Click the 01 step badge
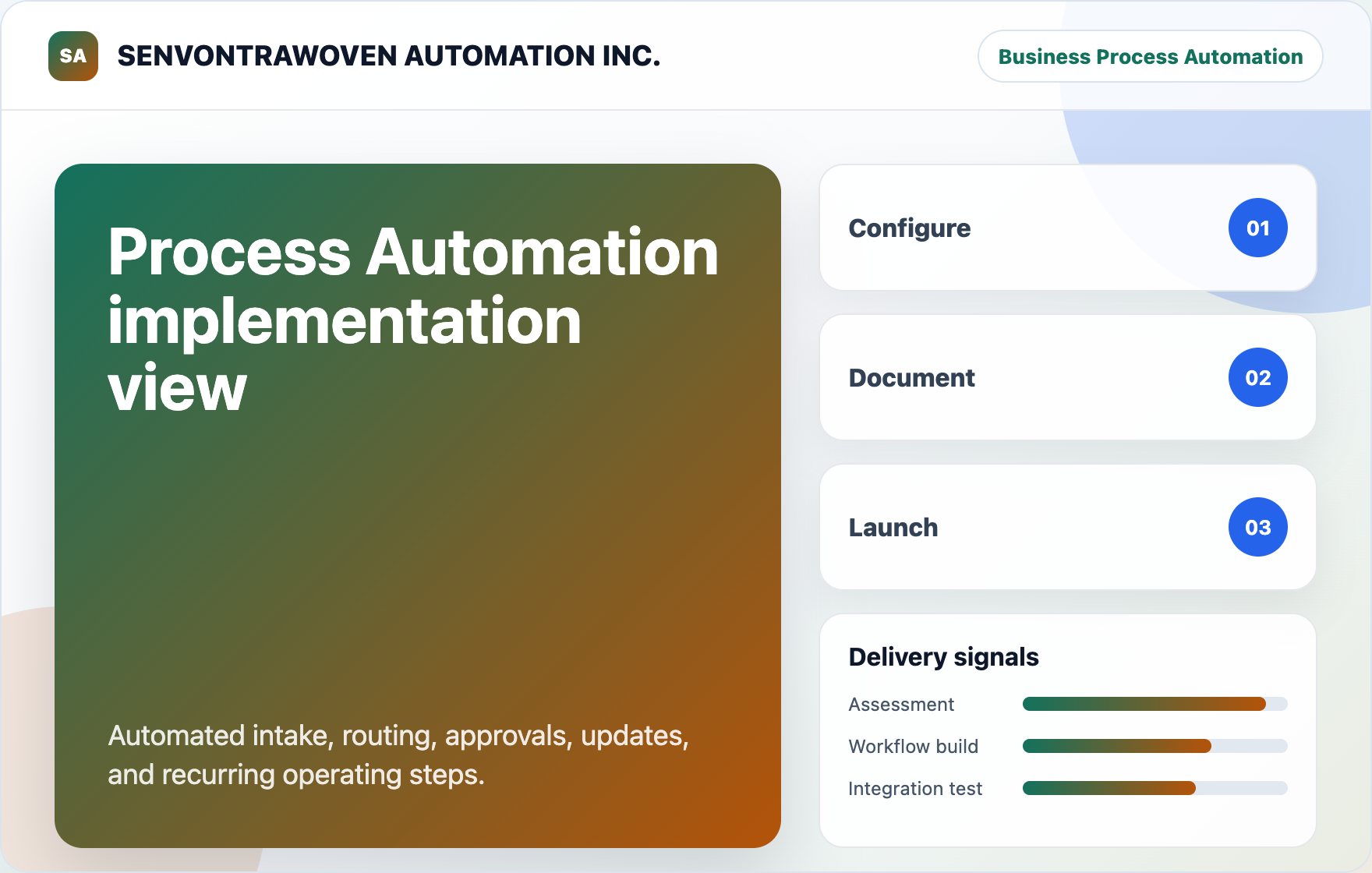This screenshot has height=873, width=1372. point(1257,228)
